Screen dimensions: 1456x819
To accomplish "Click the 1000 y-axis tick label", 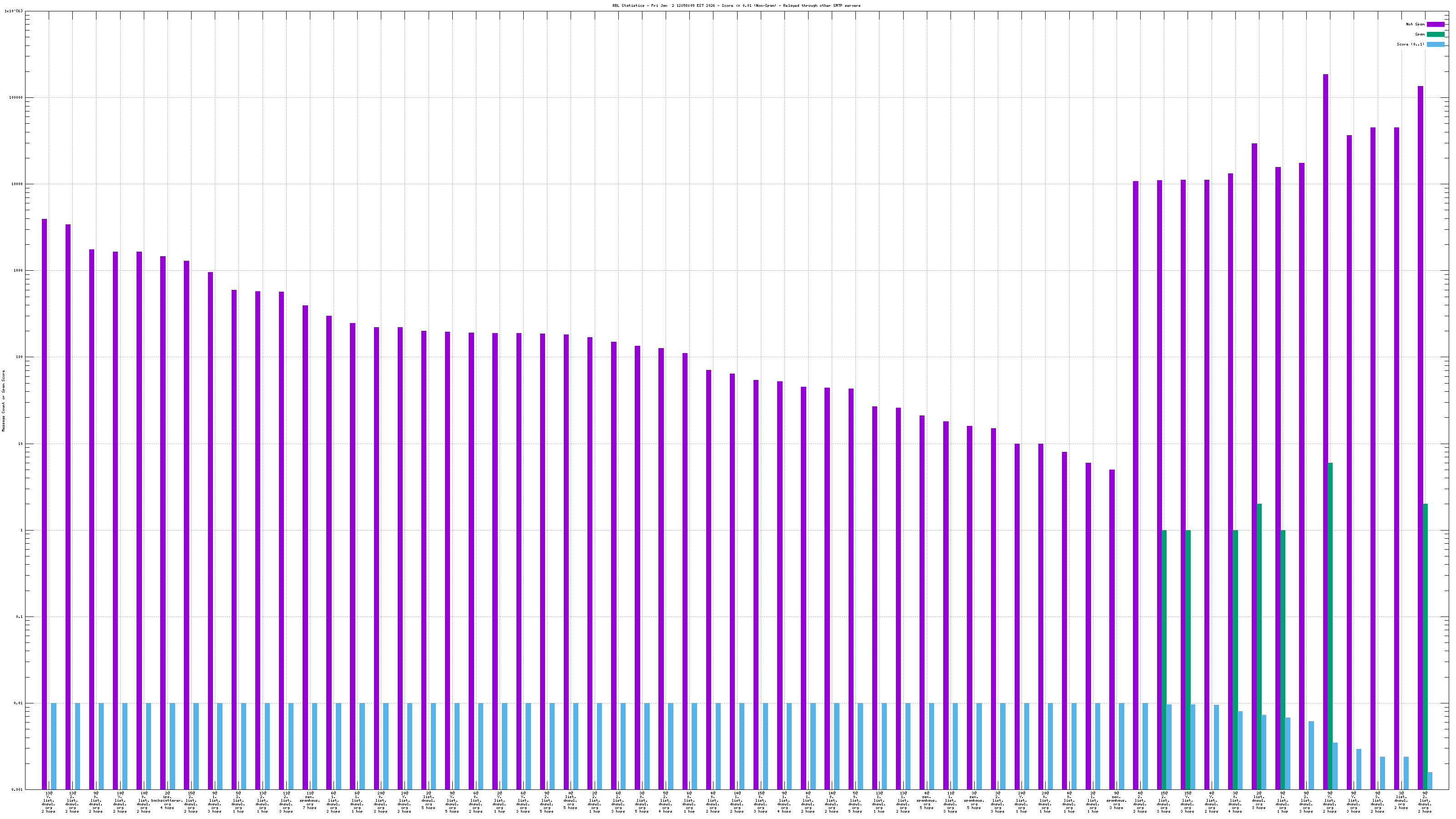I will (x=18, y=270).
